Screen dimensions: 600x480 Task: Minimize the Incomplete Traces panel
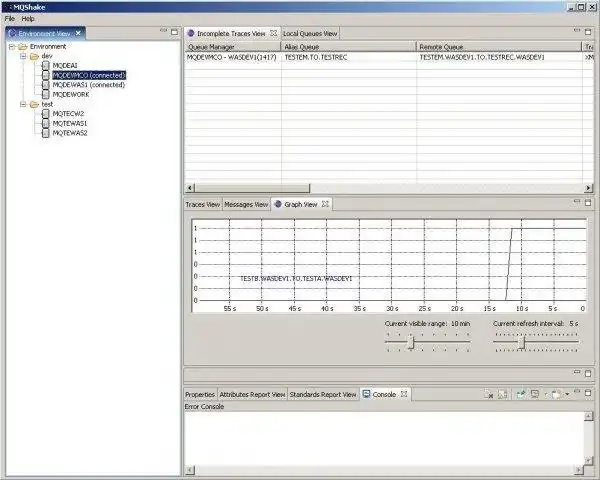(577, 31)
